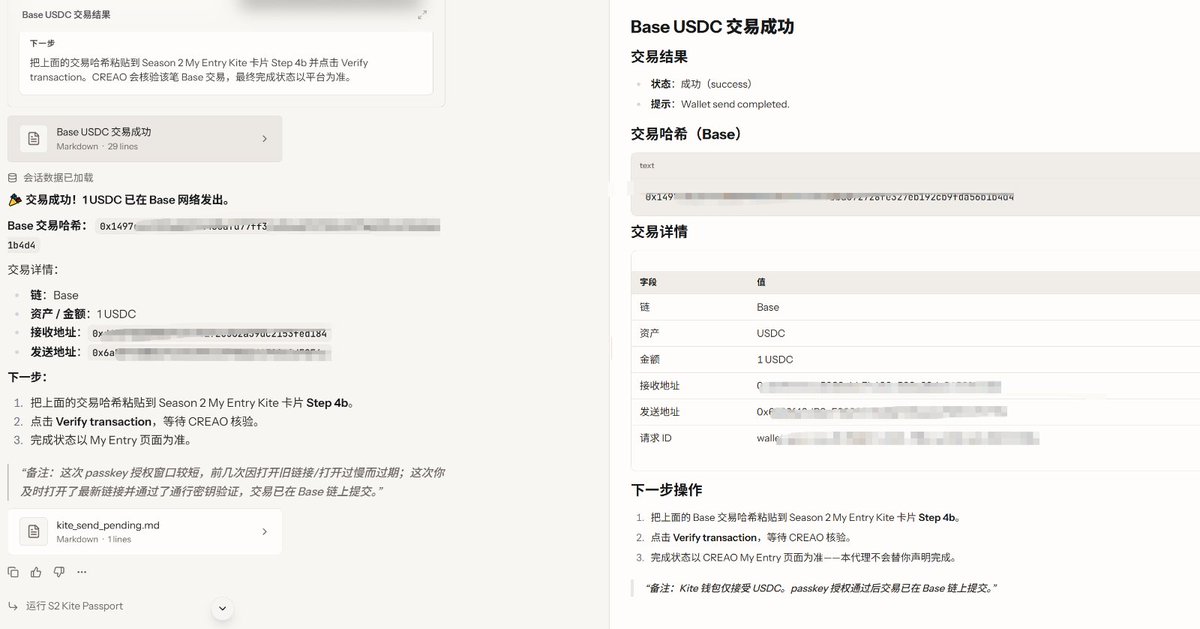The width and height of the screenshot is (1200, 629).
Task: Click the Base USDC 交易成功 preview title
Action: click(x=712, y=27)
